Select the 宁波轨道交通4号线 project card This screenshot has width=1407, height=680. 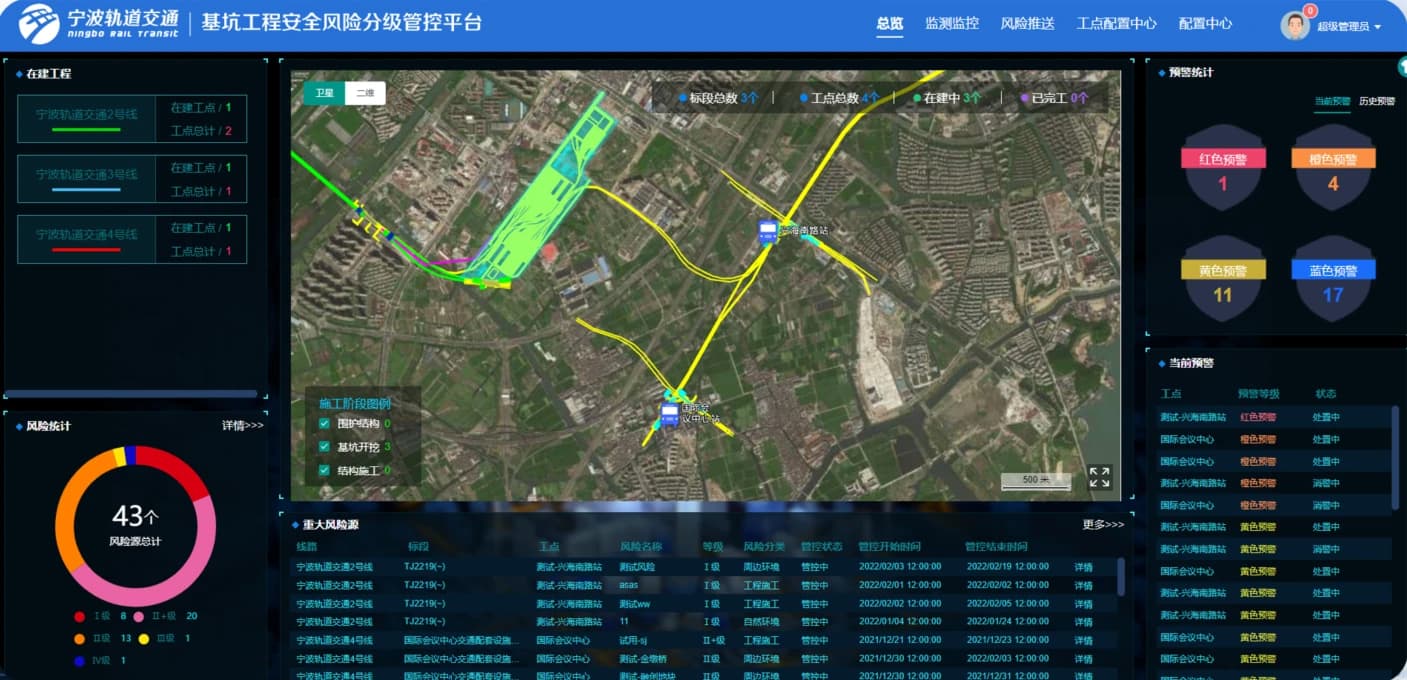132,239
